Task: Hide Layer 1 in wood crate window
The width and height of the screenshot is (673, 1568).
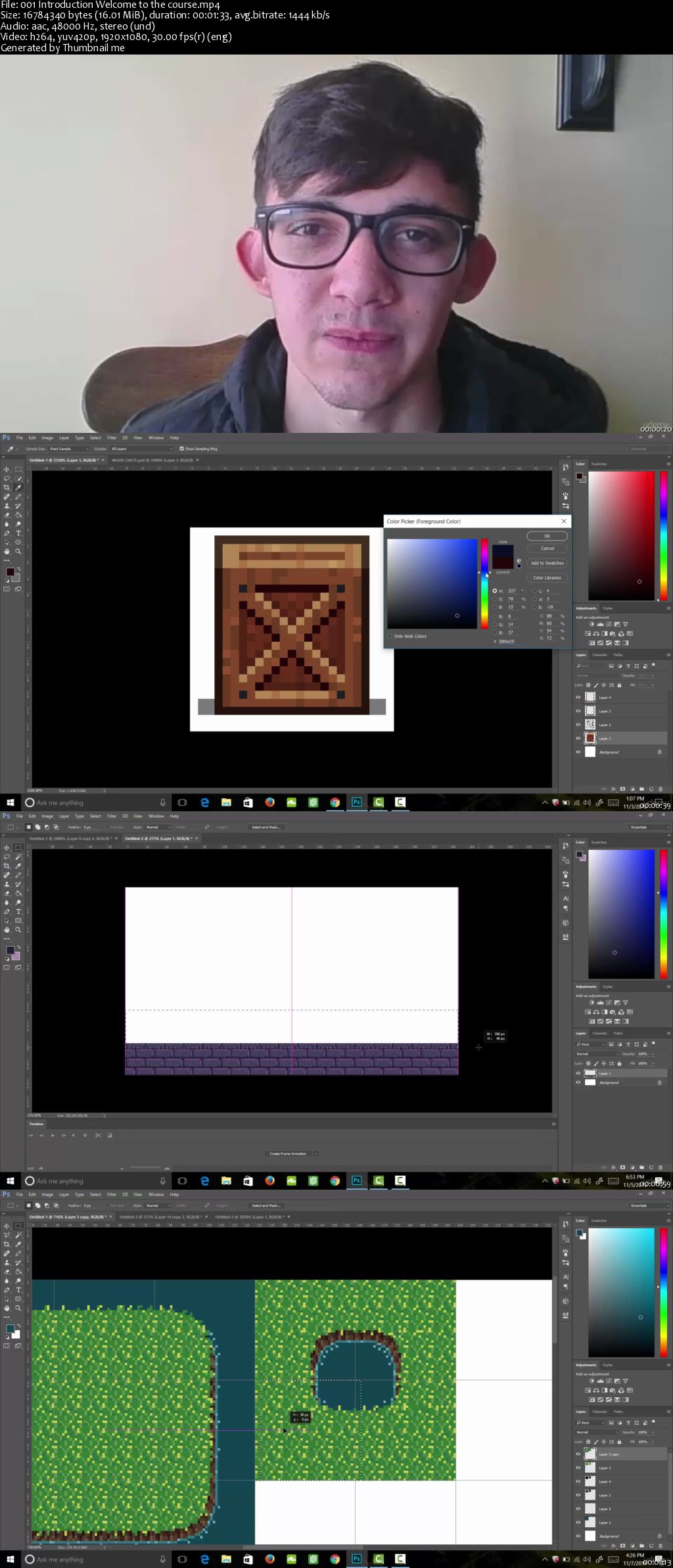Action: [x=578, y=738]
